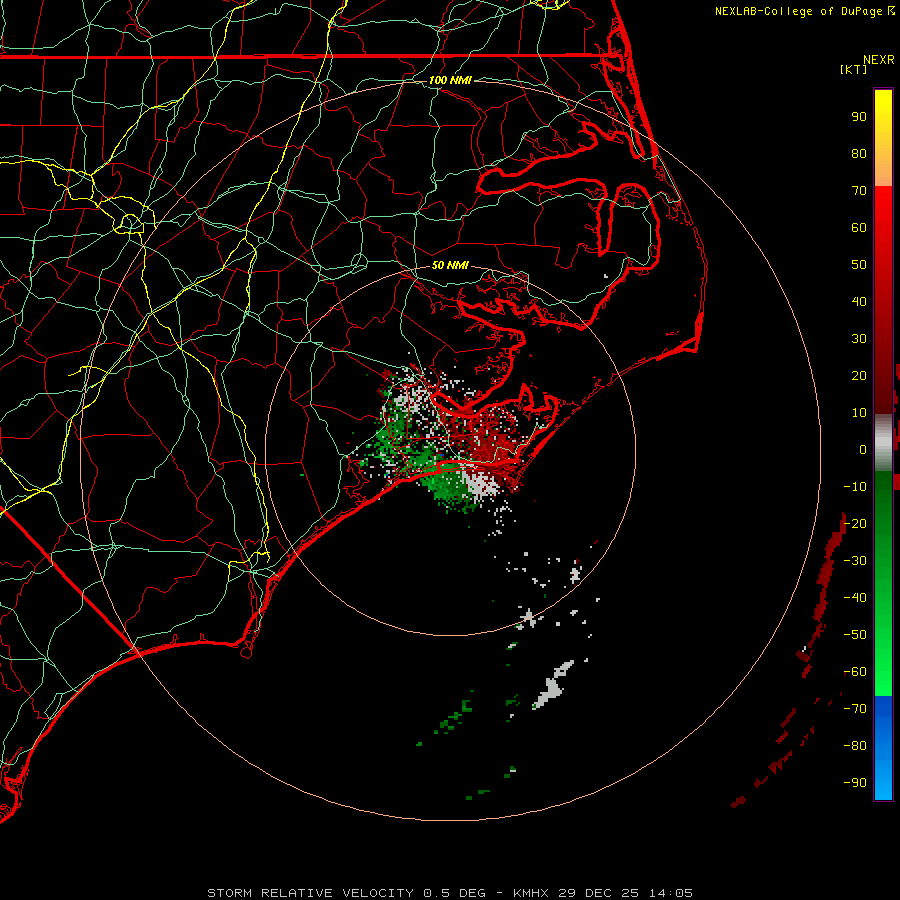Click the gray zero-velocity segment of the color bar
Screen dimensions: 900x900
tap(883, 443)
